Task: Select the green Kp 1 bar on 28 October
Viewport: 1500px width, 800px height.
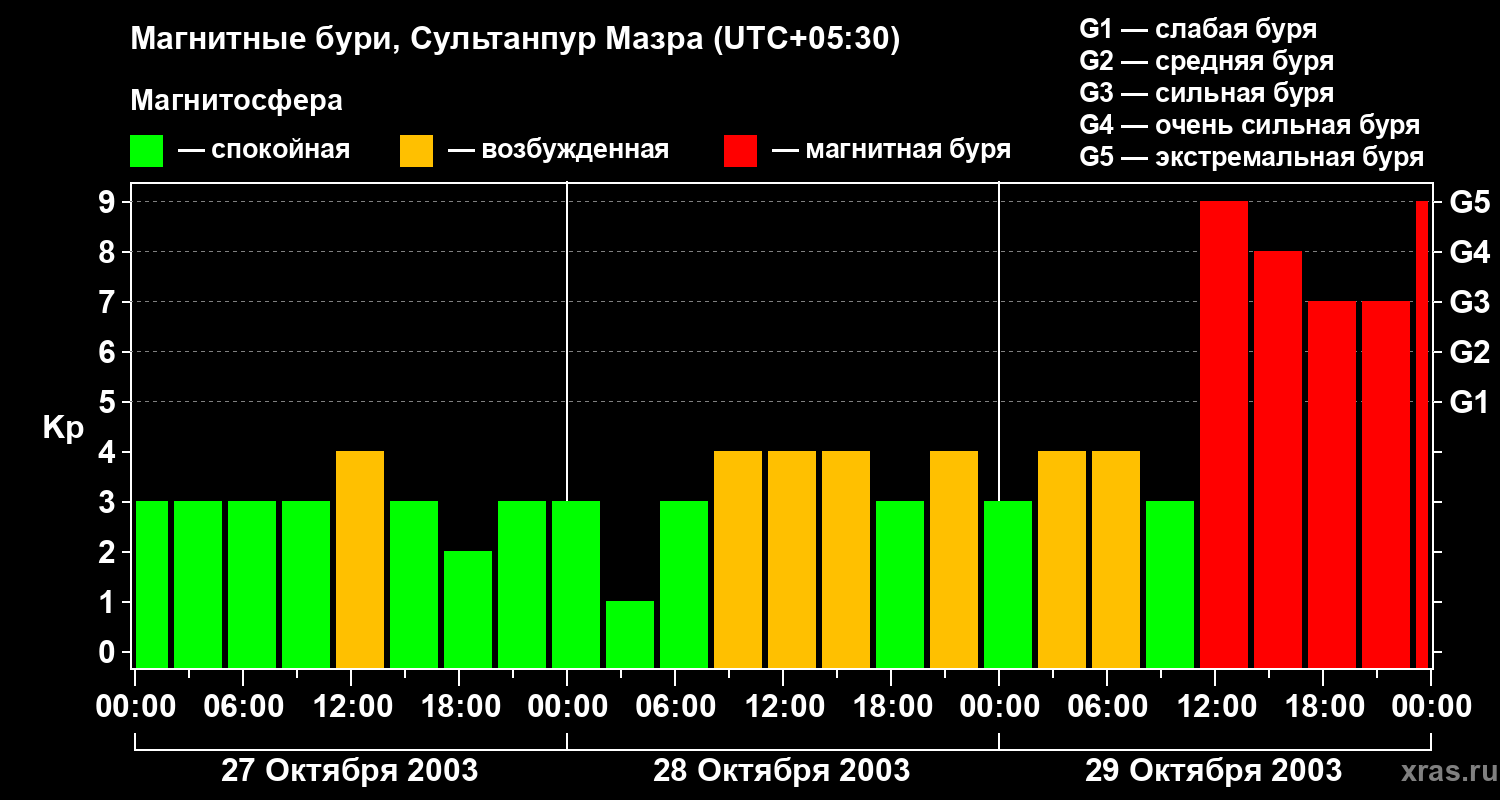Action: click(x=630, y=635)
